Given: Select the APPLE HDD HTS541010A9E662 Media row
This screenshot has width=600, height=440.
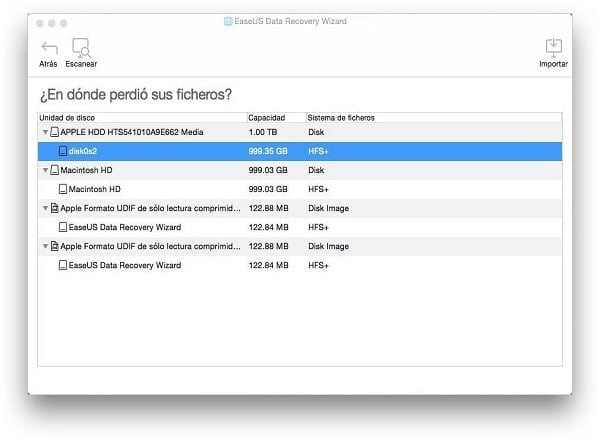Looking at the screenshot, I should pos(300,132).
